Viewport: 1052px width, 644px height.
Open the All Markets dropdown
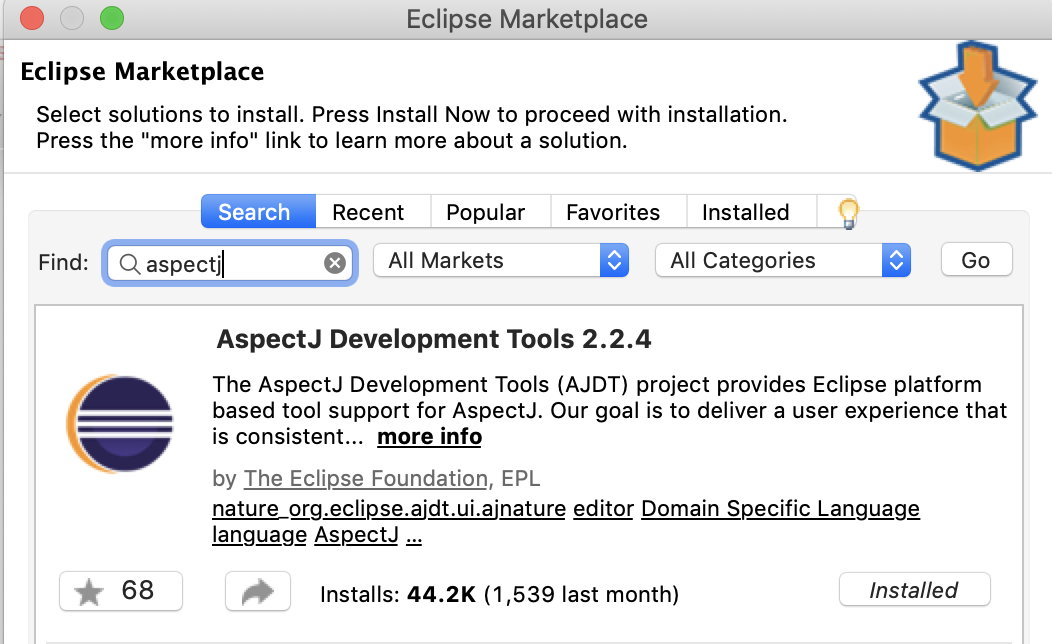pyautogui.click(x=500, y=261)
